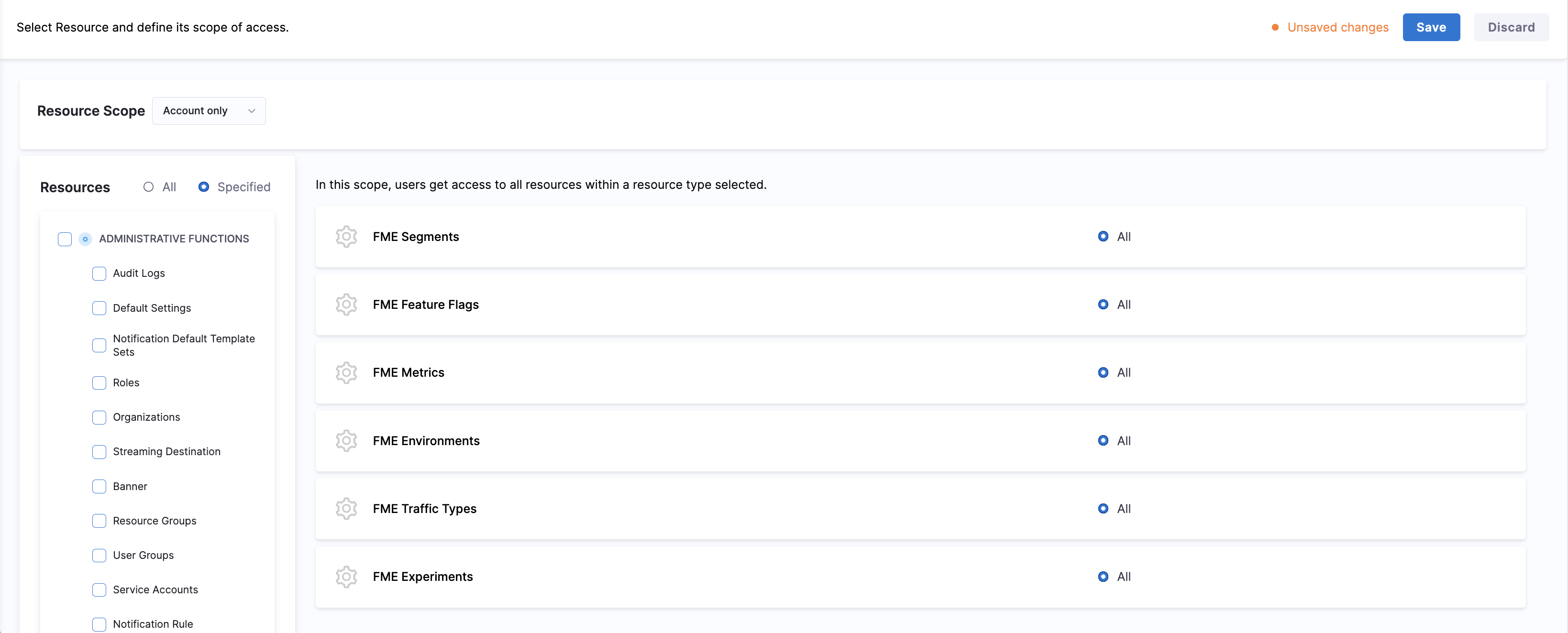Check the Audit Logs checkbox
The width and height of the screenshot is (1568, 633).
(99, 273)
